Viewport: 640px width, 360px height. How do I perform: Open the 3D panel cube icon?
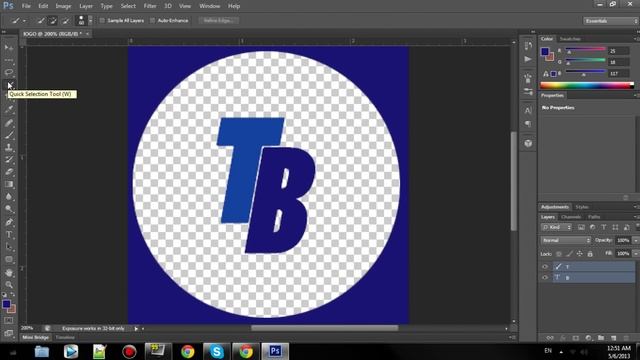point(528,143)
